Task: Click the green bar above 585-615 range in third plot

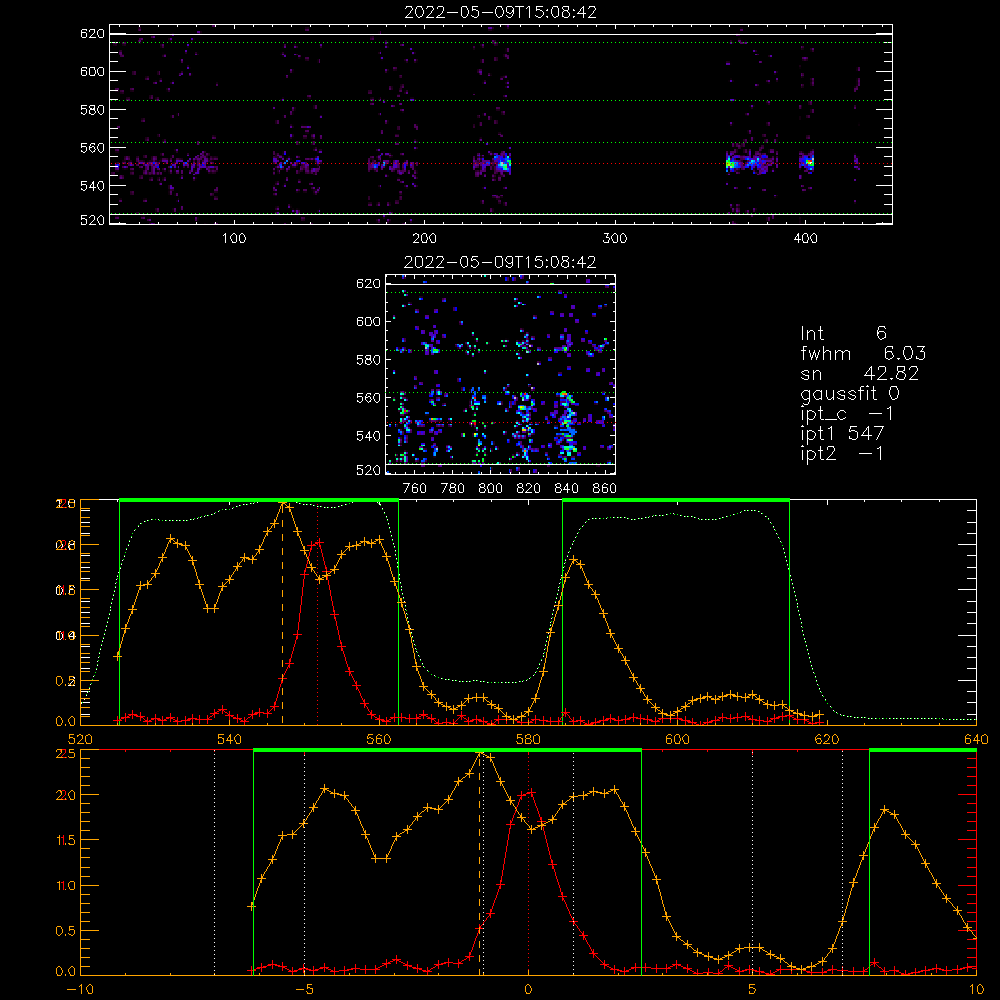Action: coord(676,500)
